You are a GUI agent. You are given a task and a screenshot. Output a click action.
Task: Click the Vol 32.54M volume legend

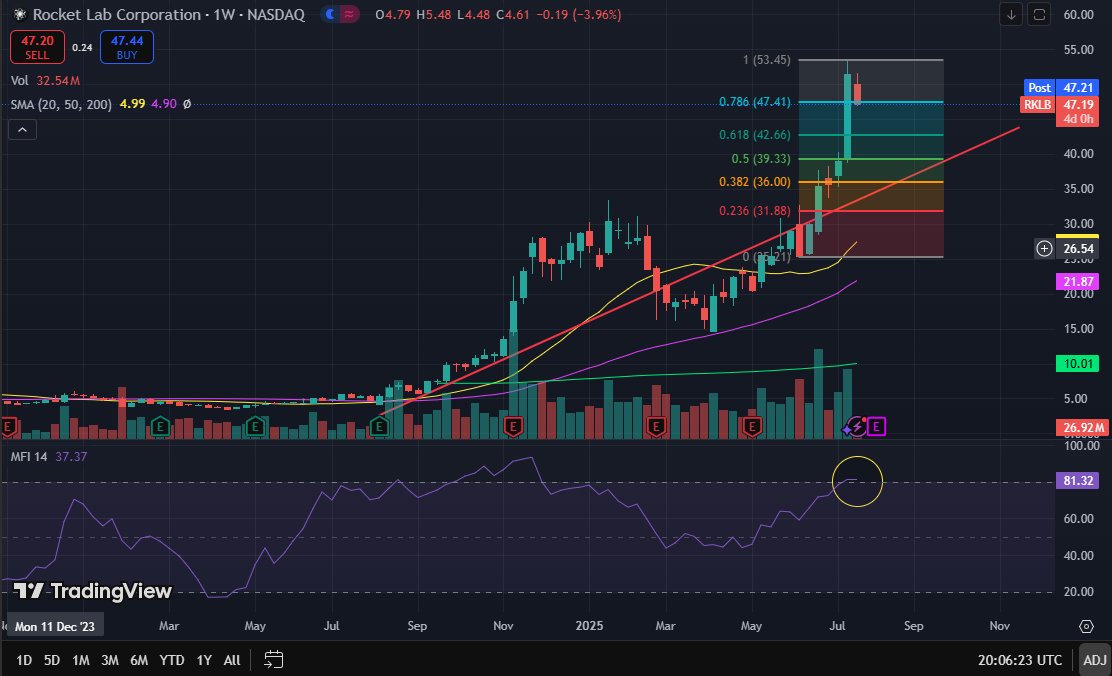(x=45, y=81)
